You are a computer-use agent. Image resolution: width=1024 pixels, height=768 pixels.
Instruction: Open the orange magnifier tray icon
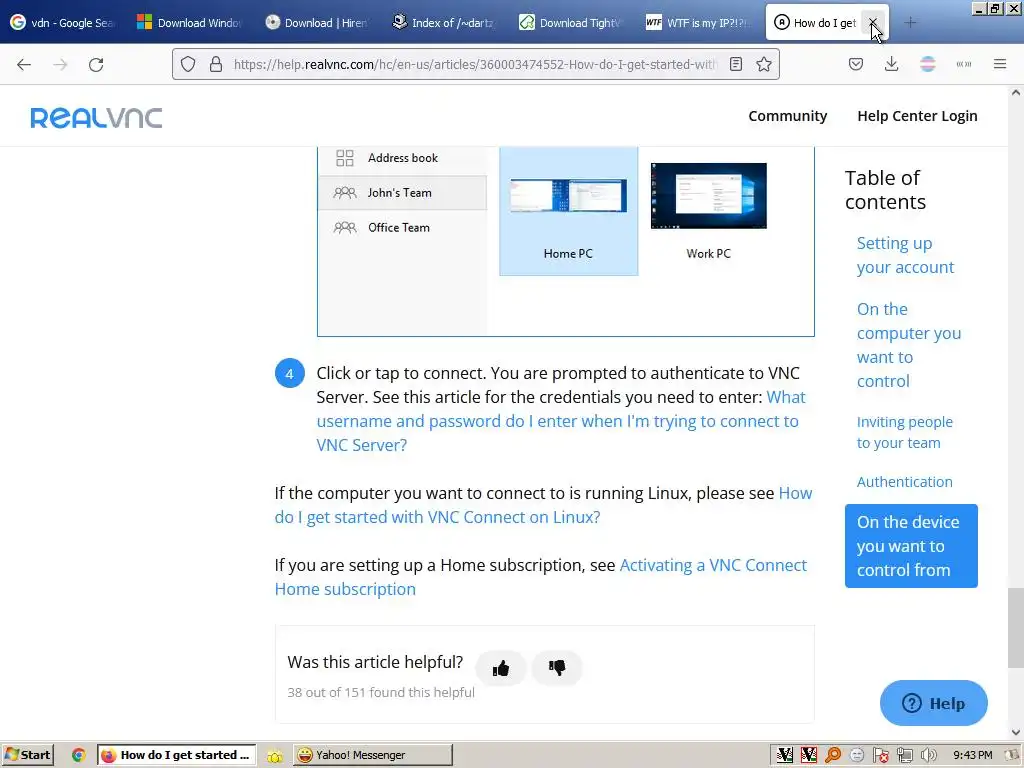point(833,755)
